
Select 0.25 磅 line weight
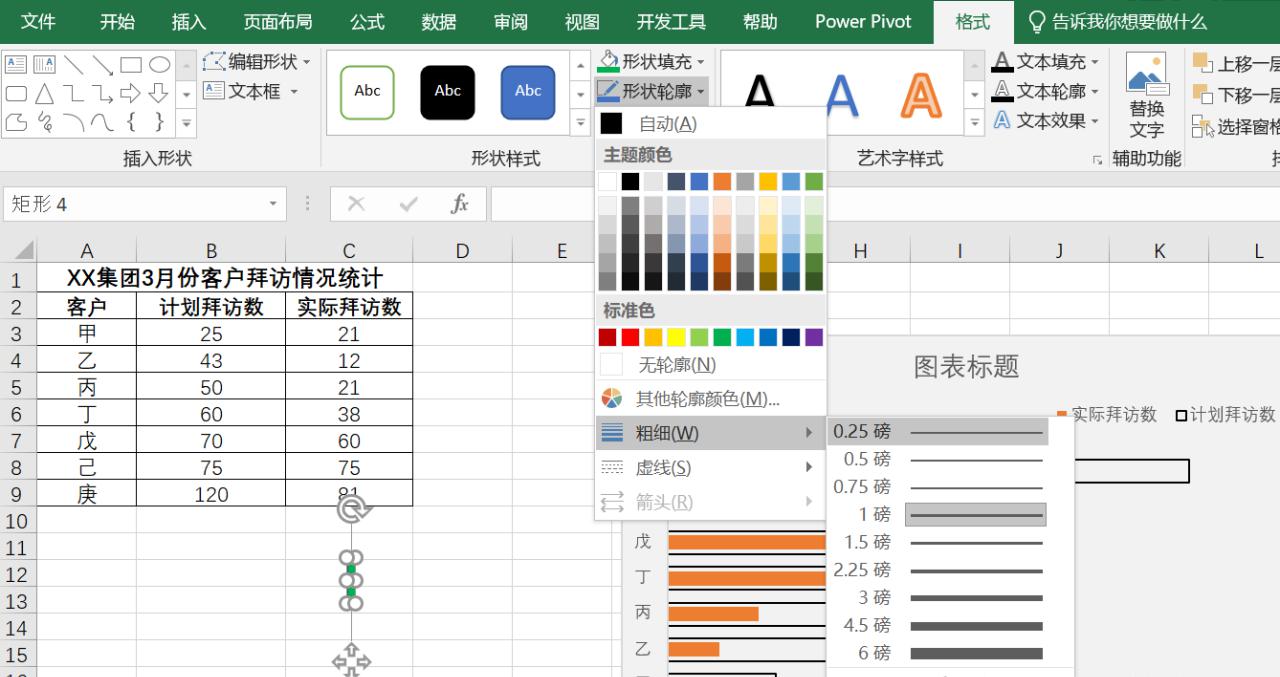(940, 432)
